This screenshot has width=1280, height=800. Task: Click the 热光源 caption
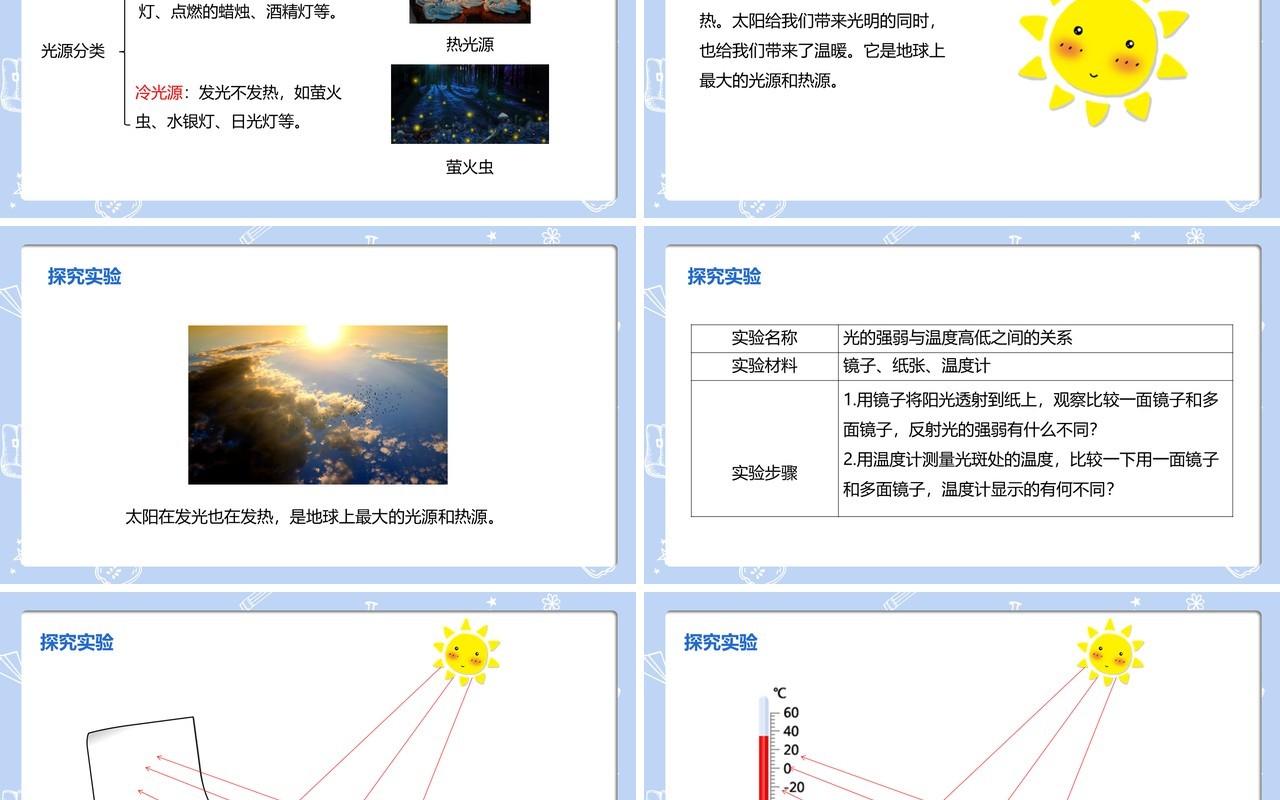[x=470, y=45]
